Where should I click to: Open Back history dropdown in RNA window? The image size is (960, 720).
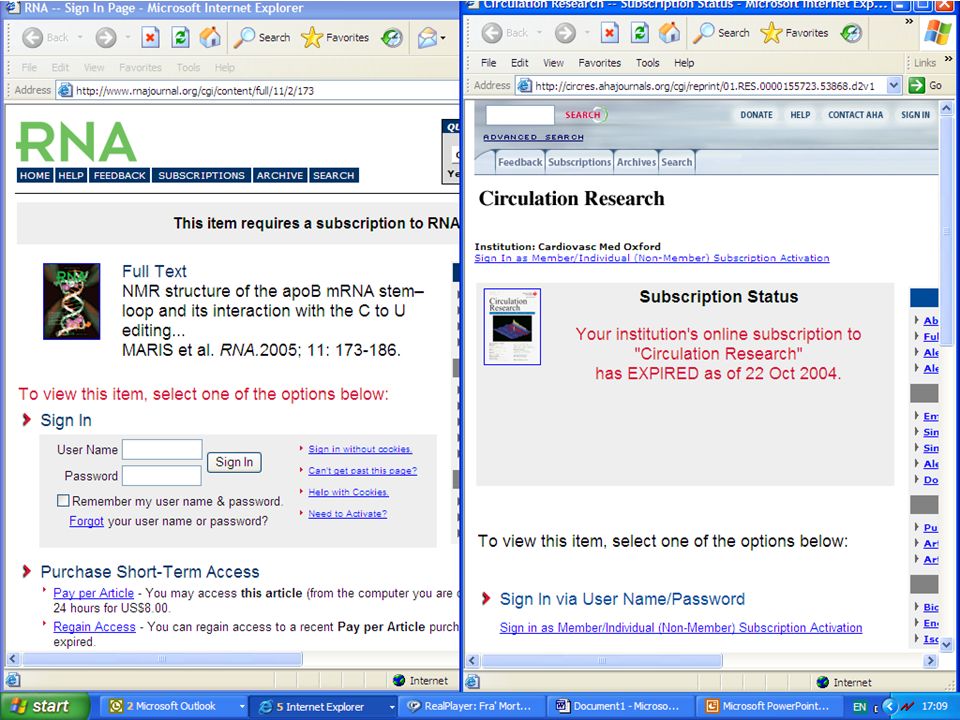(x=80, y=38)
